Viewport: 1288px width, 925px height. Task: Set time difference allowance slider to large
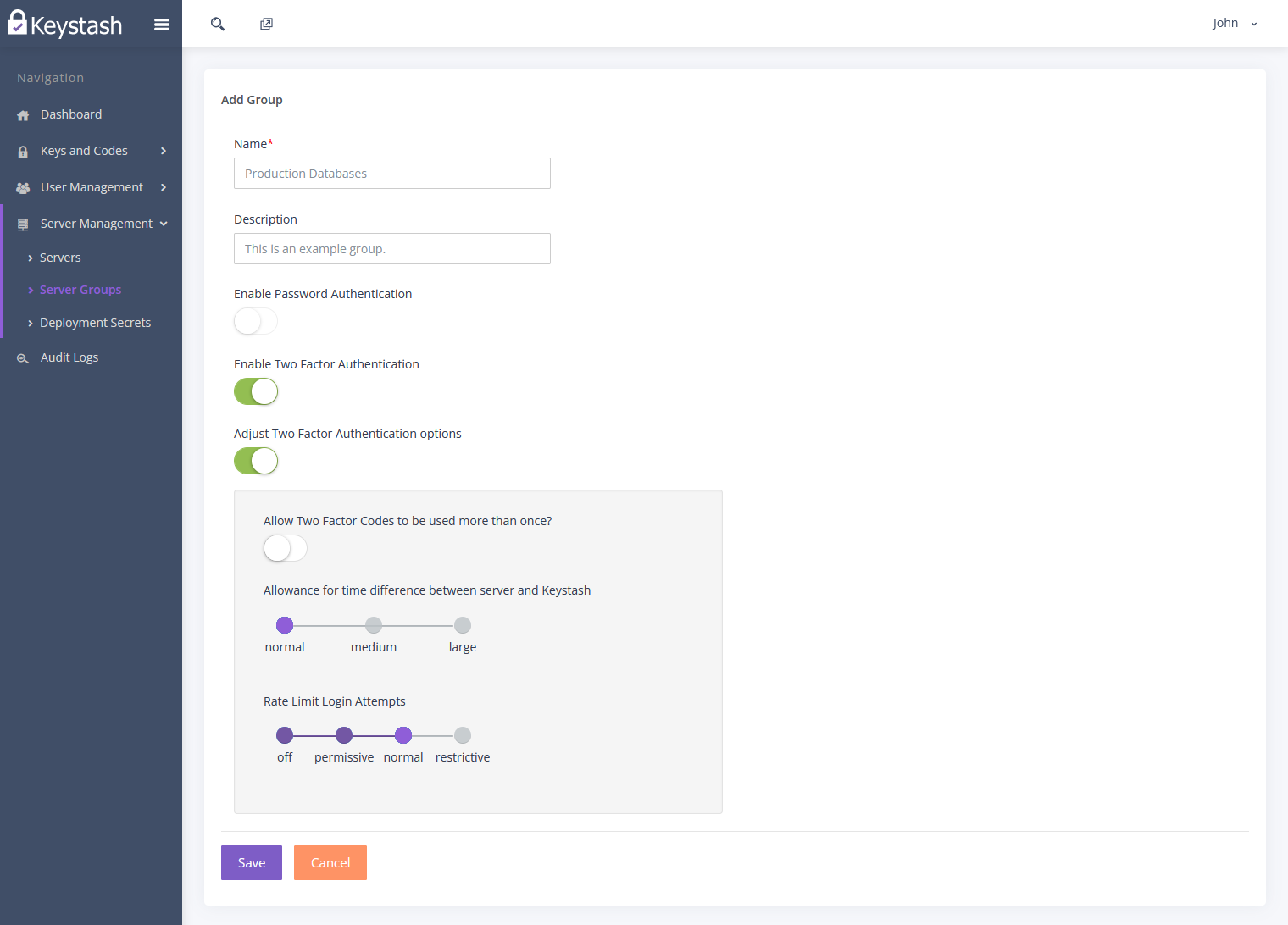coord(462,624)
